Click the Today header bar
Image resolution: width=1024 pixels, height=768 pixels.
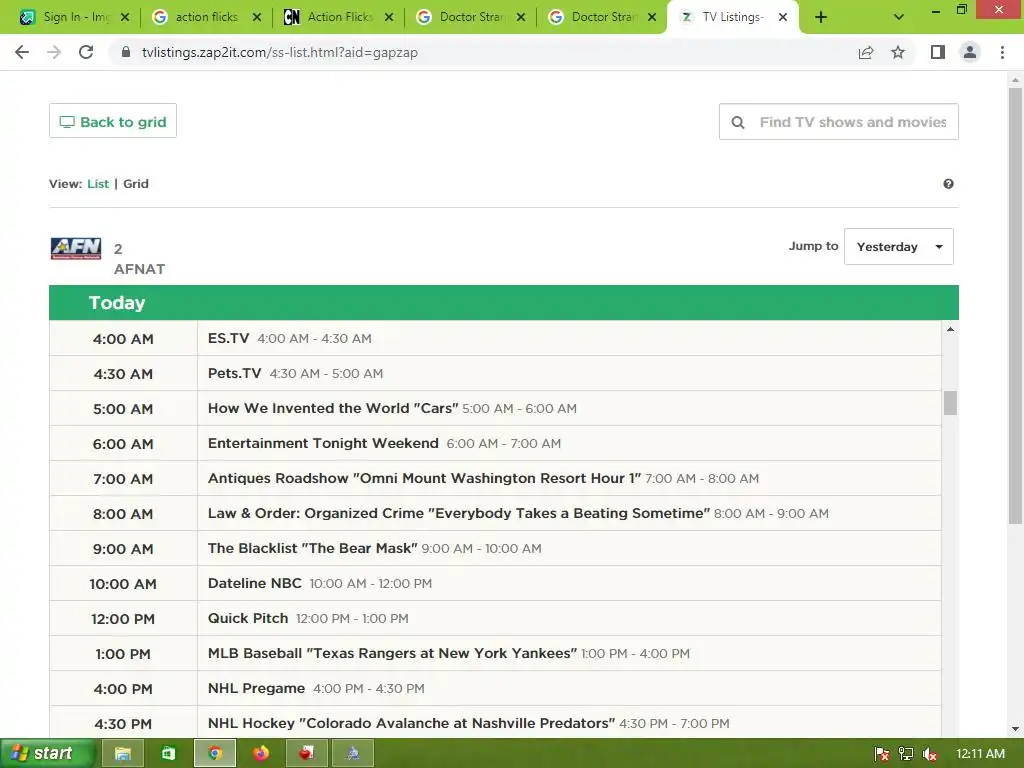504,302
